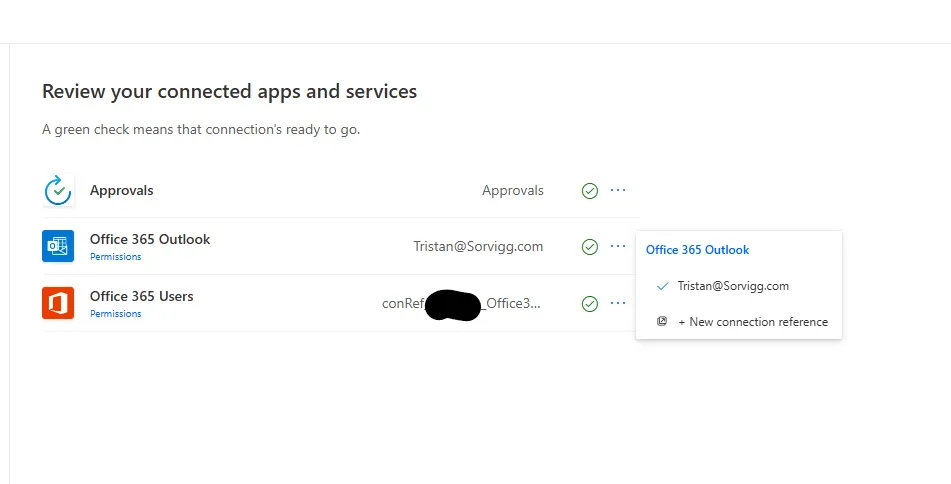Viewport: 951px width, 484px height.
Task: Click green check mark in Approvals row
Action: tap(590, 191)
